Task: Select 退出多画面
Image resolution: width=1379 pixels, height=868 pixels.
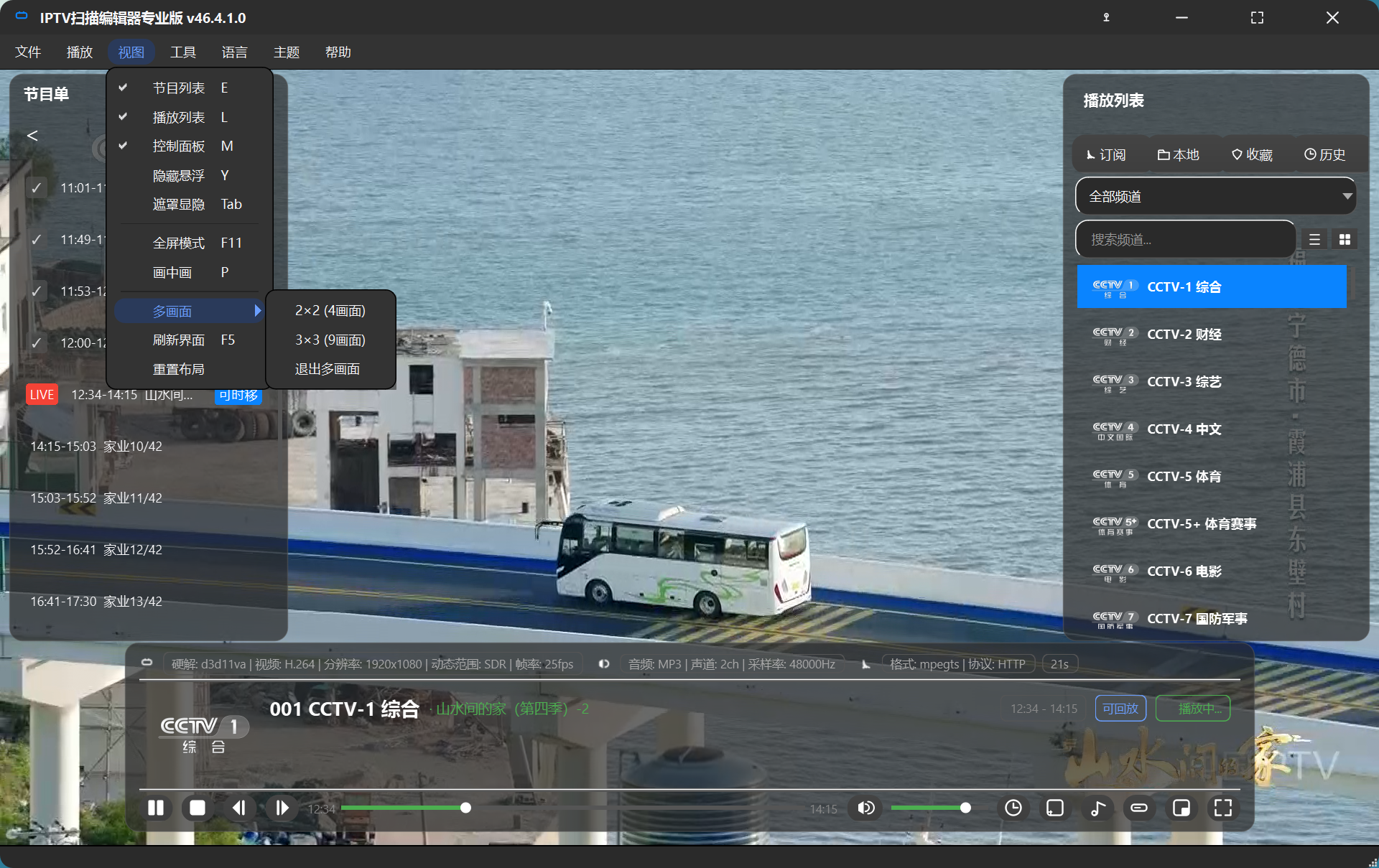Action: pos(330,369)
